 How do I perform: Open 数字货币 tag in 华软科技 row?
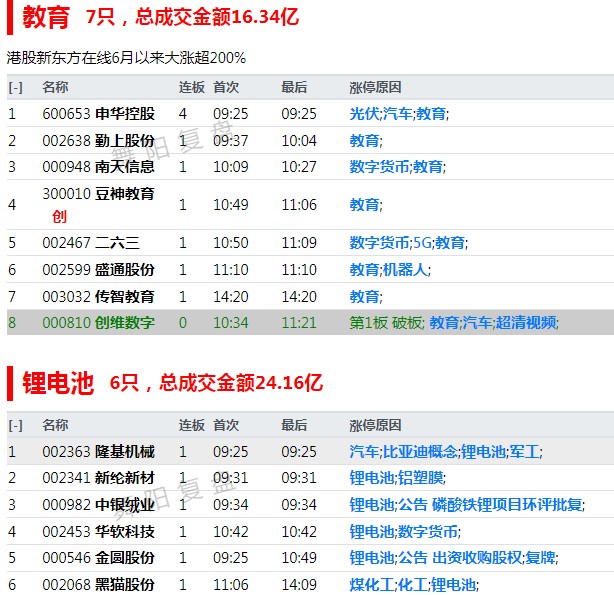(428, 532)
